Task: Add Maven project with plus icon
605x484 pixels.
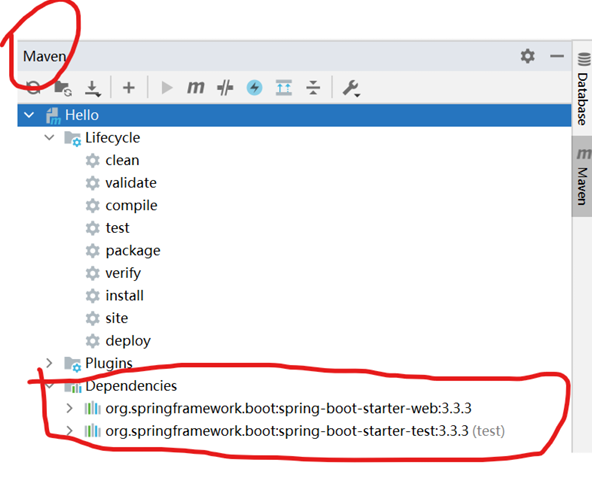Action: pos(128,88)
